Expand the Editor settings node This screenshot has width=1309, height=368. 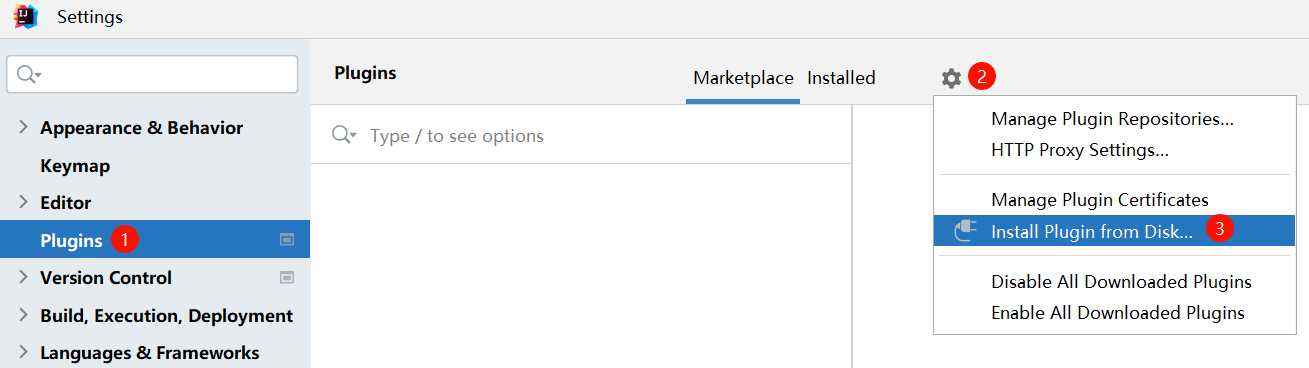tap(24, 202)
